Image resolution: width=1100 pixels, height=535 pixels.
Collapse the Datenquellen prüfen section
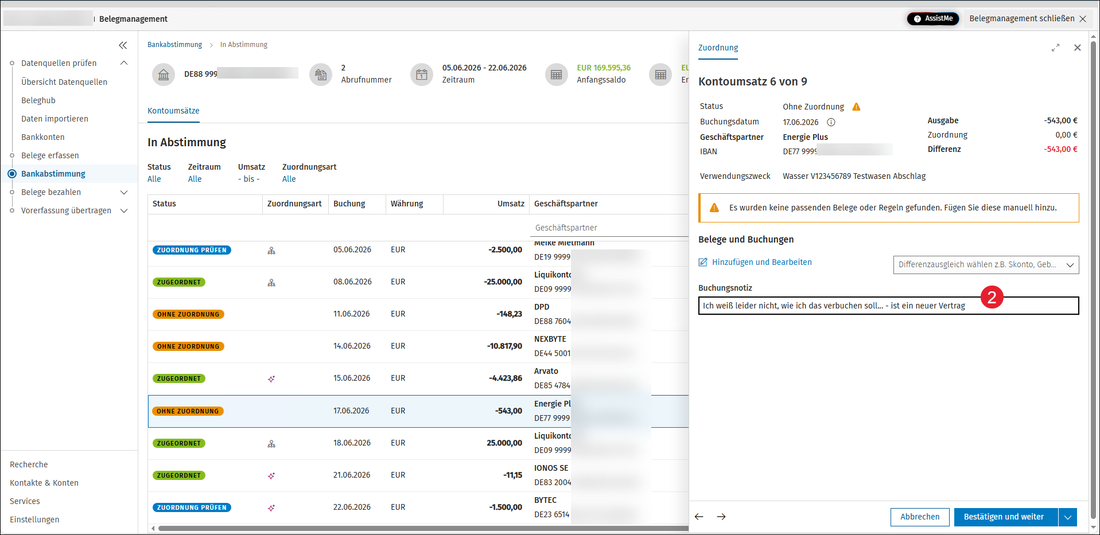124,63
